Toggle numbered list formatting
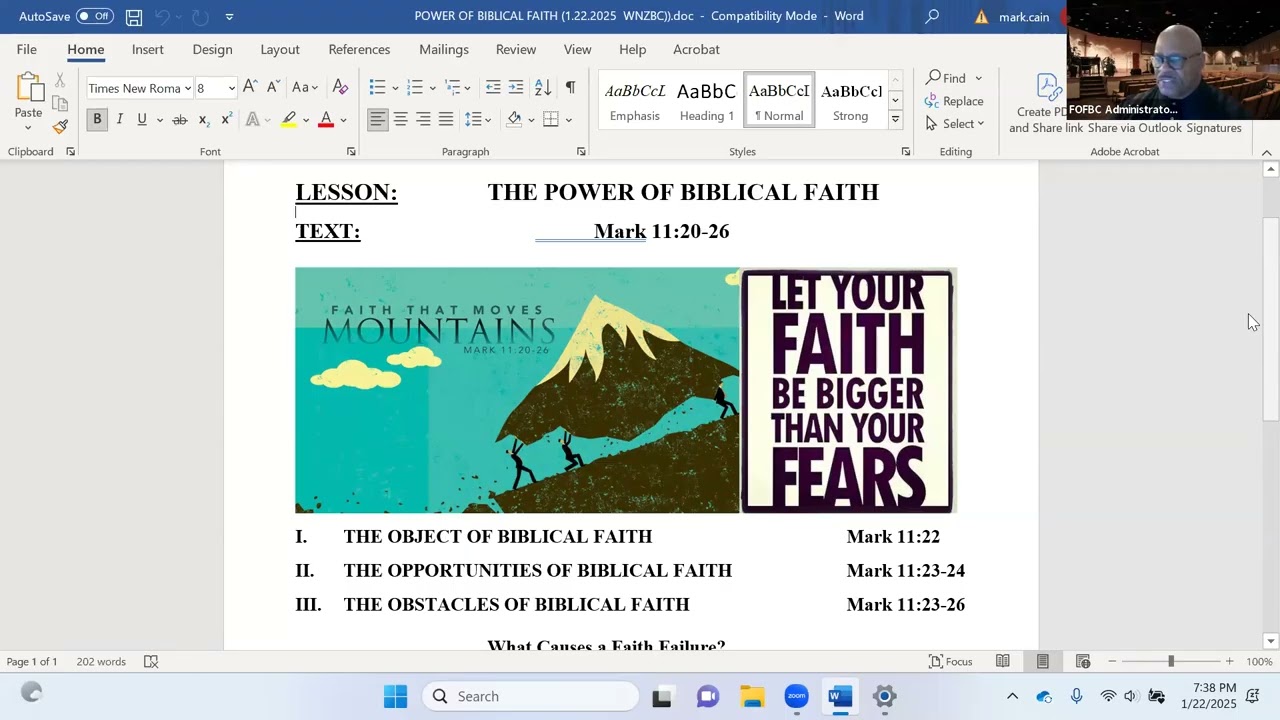The width and height of the screenshot is (1280, 720). (x=415, y=88)
